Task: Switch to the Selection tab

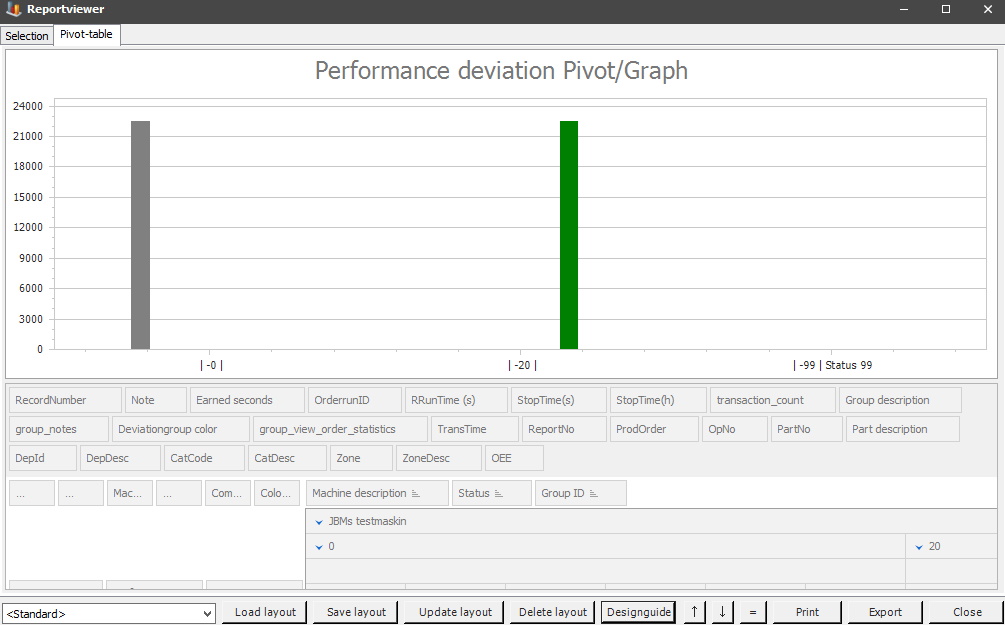Action: pyautogui.click(x=26, y=35)
